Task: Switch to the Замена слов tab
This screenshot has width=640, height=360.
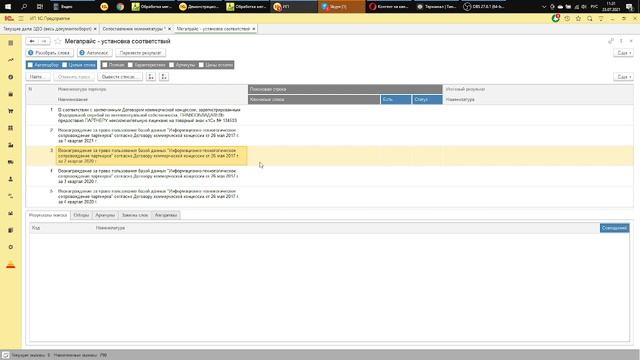Action: tap(135, 215)
